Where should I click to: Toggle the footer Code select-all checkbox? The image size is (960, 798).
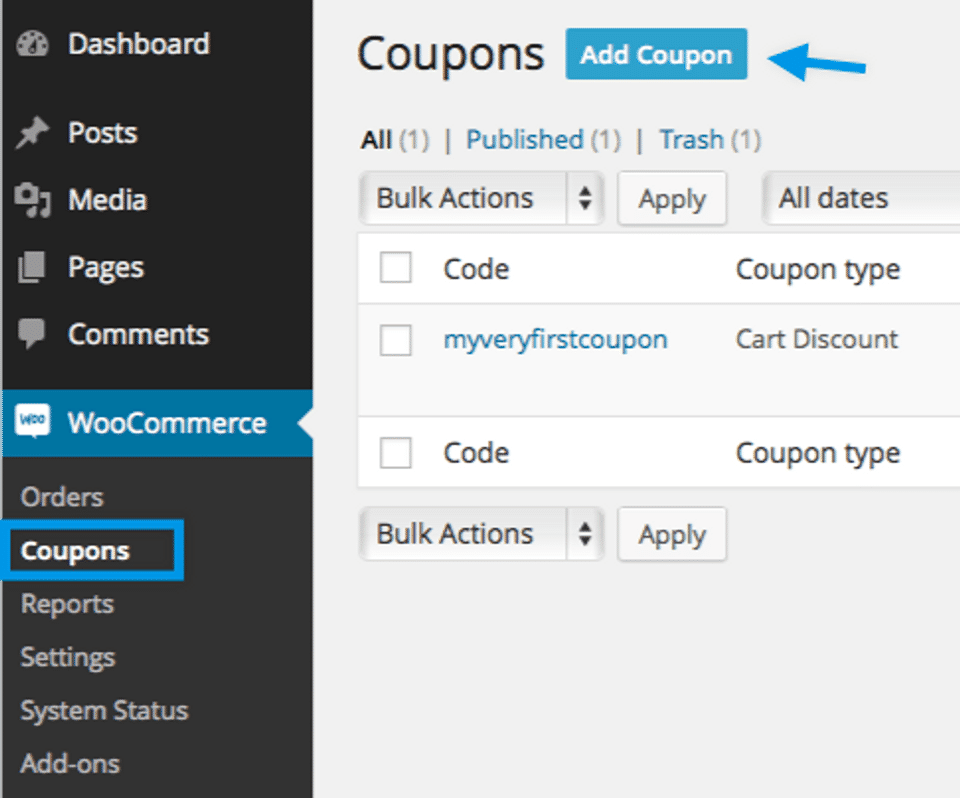(396, 453)
